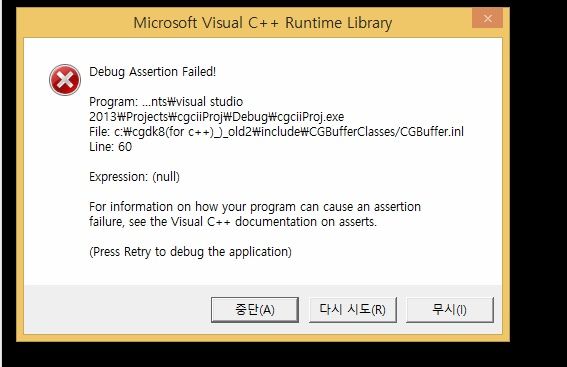The width and height of the screenshot is (567, 367).
Task: Click the Microsoft Visual C++ Runtime Library title
Action: point(263,23)
